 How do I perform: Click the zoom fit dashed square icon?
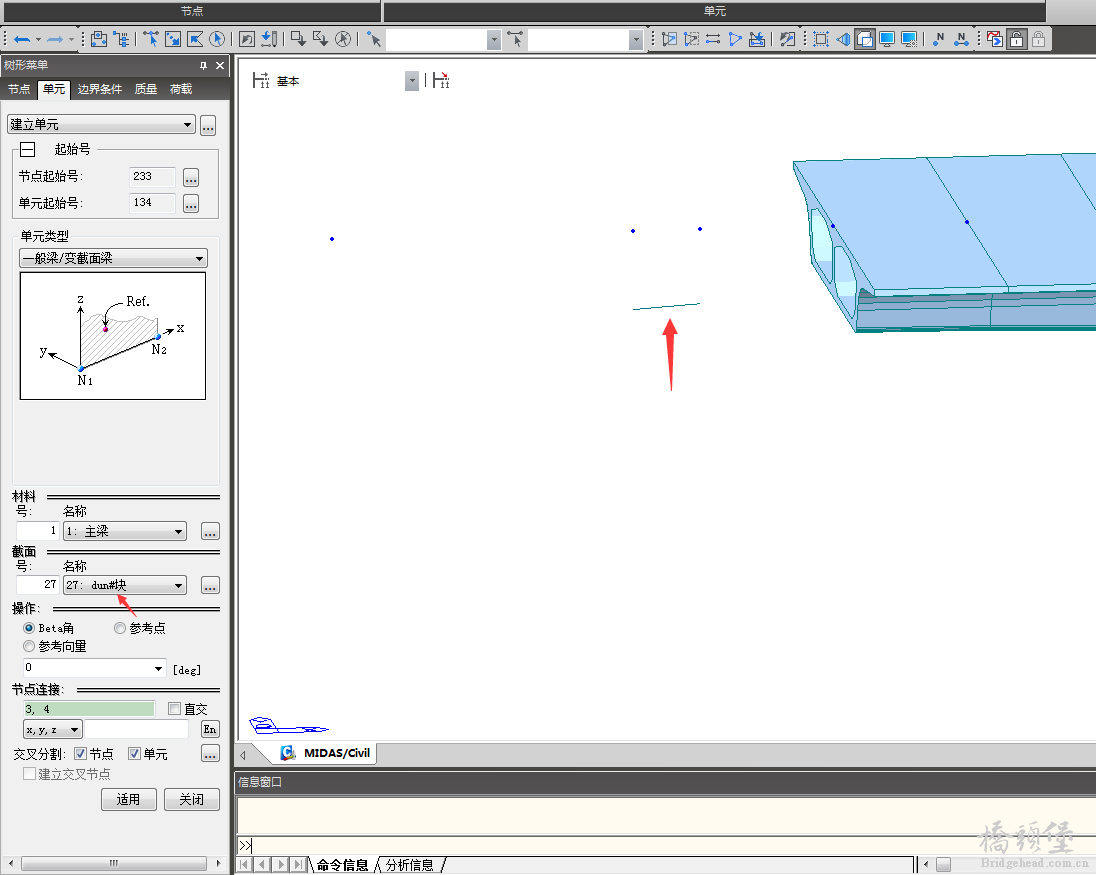821,39
